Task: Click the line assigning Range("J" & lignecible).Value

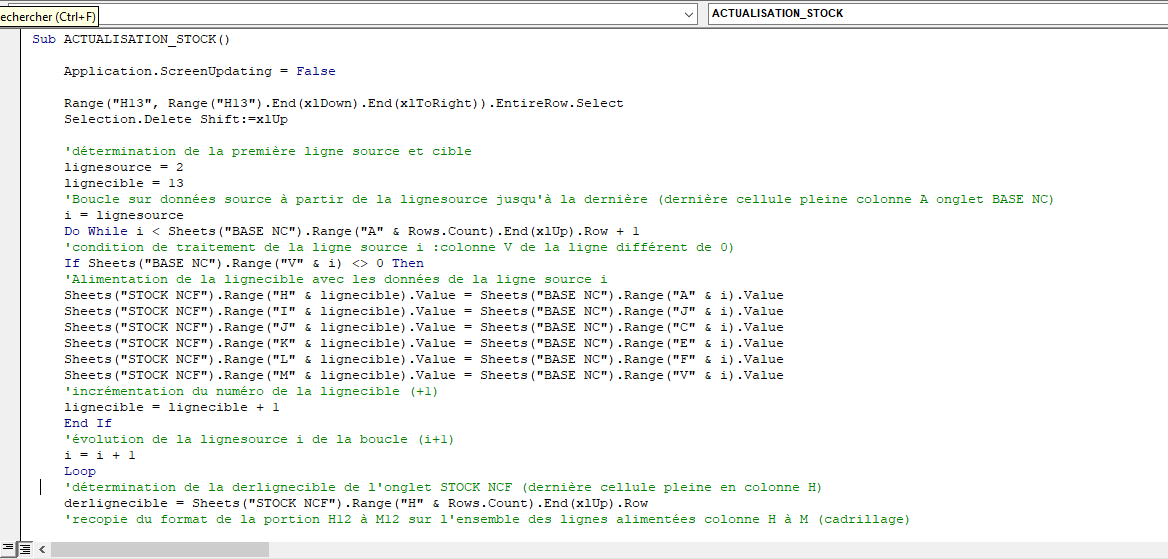Action: (x=424, y=327)
